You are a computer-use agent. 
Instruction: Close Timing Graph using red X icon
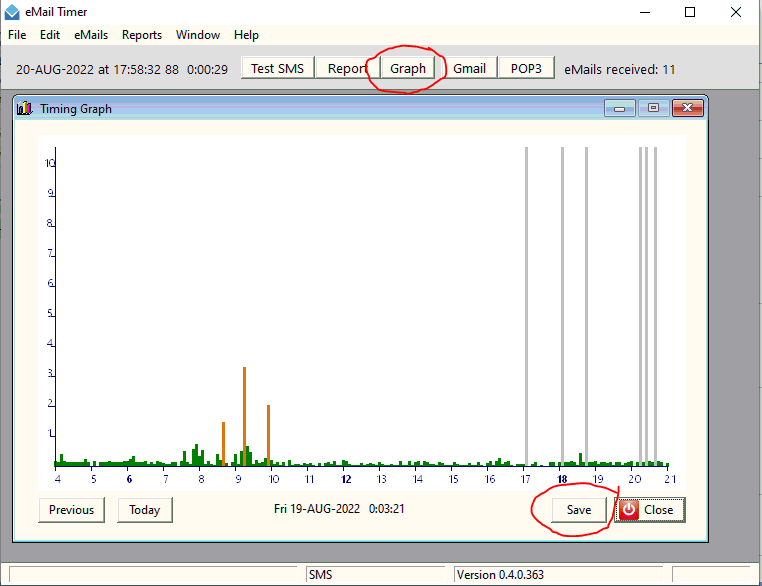[687, 108]
